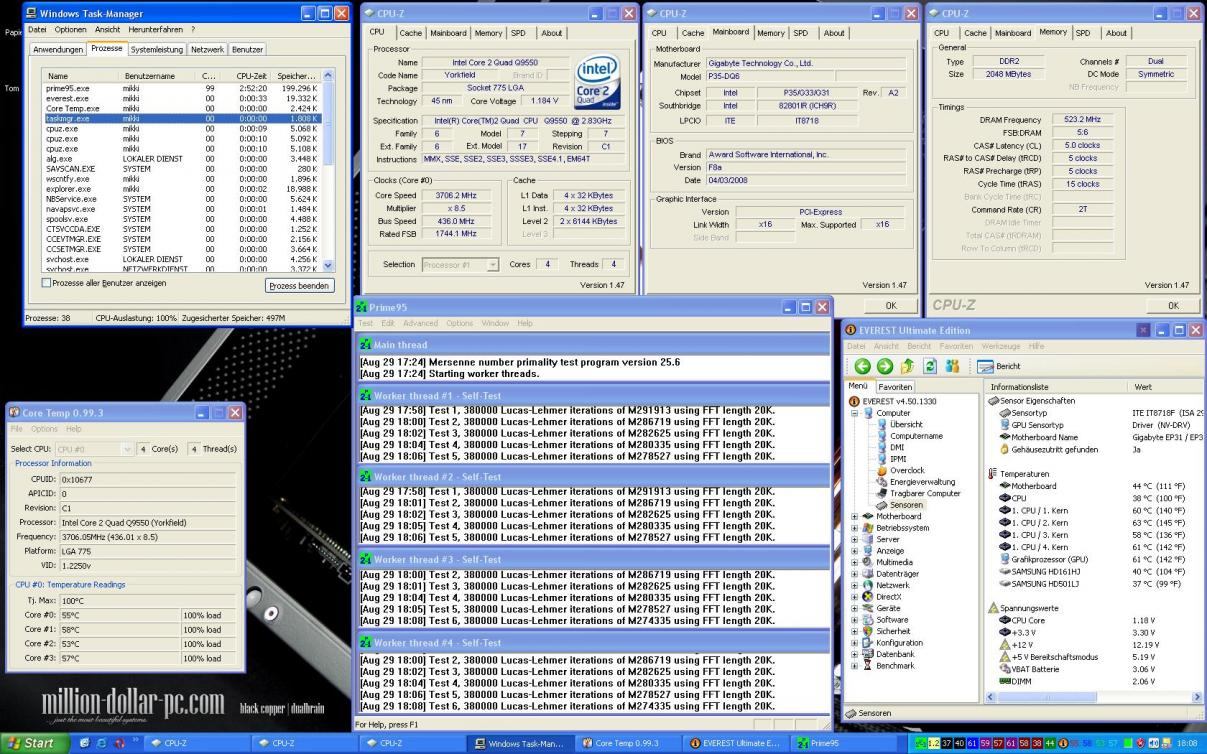The image size is (1207, 754).
Task: Open Werkzeuge menu in EVEREST
Action: pos(1001,346)
